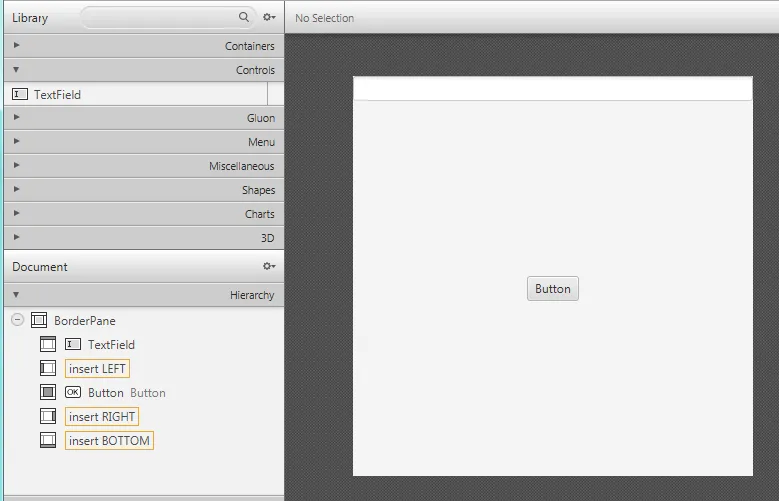Open the Document gear settings menu
Screen dimensions: 779x501
pos(269,266)
